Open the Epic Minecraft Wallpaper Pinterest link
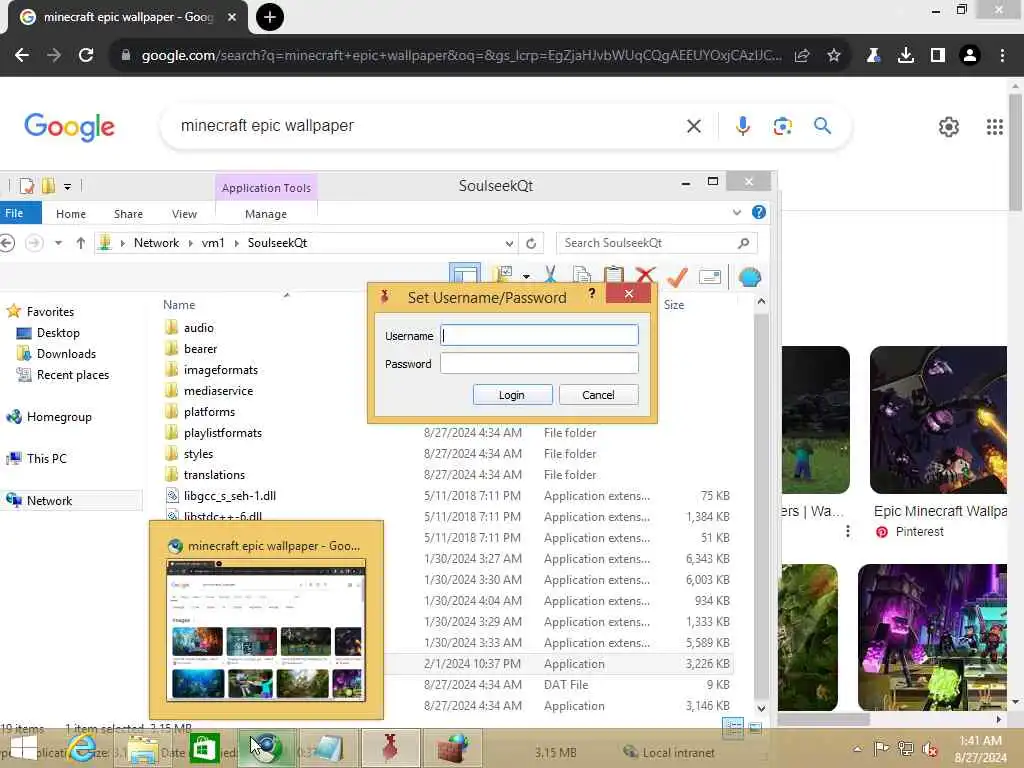The height and width of the screenshot is (768, 1024). click(x=940, y=511)
